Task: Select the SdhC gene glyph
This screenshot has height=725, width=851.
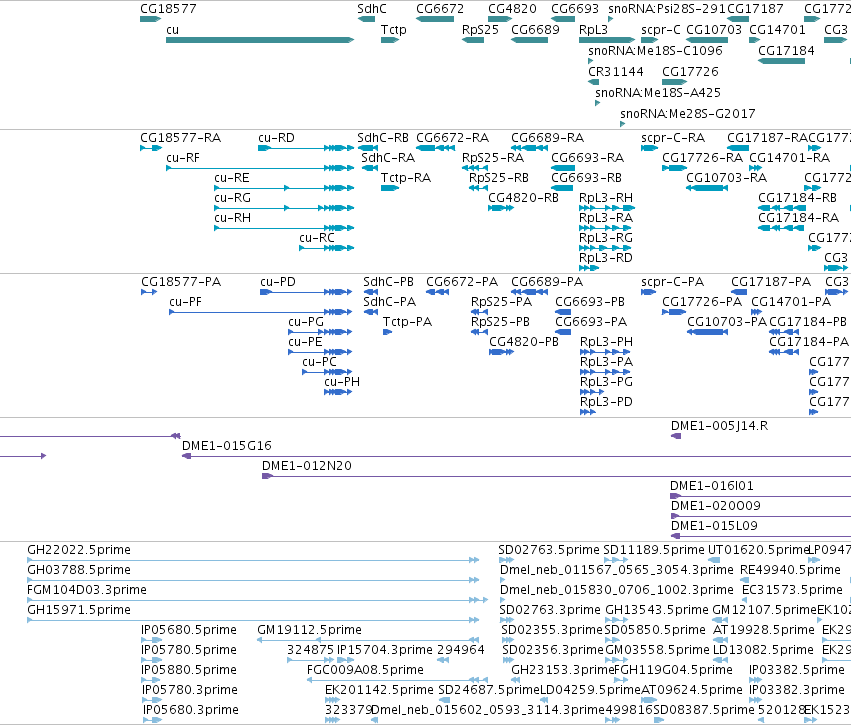Action: (366, 20)
